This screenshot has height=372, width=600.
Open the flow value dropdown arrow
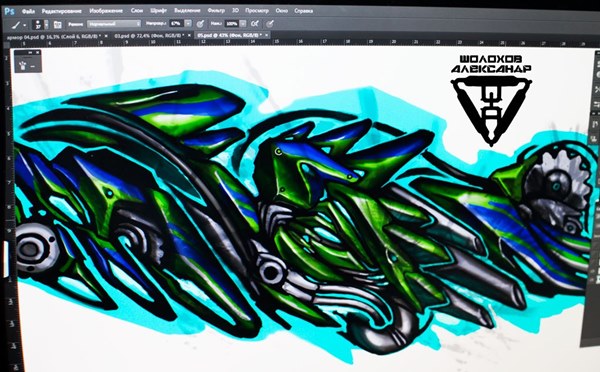[243, 23]
